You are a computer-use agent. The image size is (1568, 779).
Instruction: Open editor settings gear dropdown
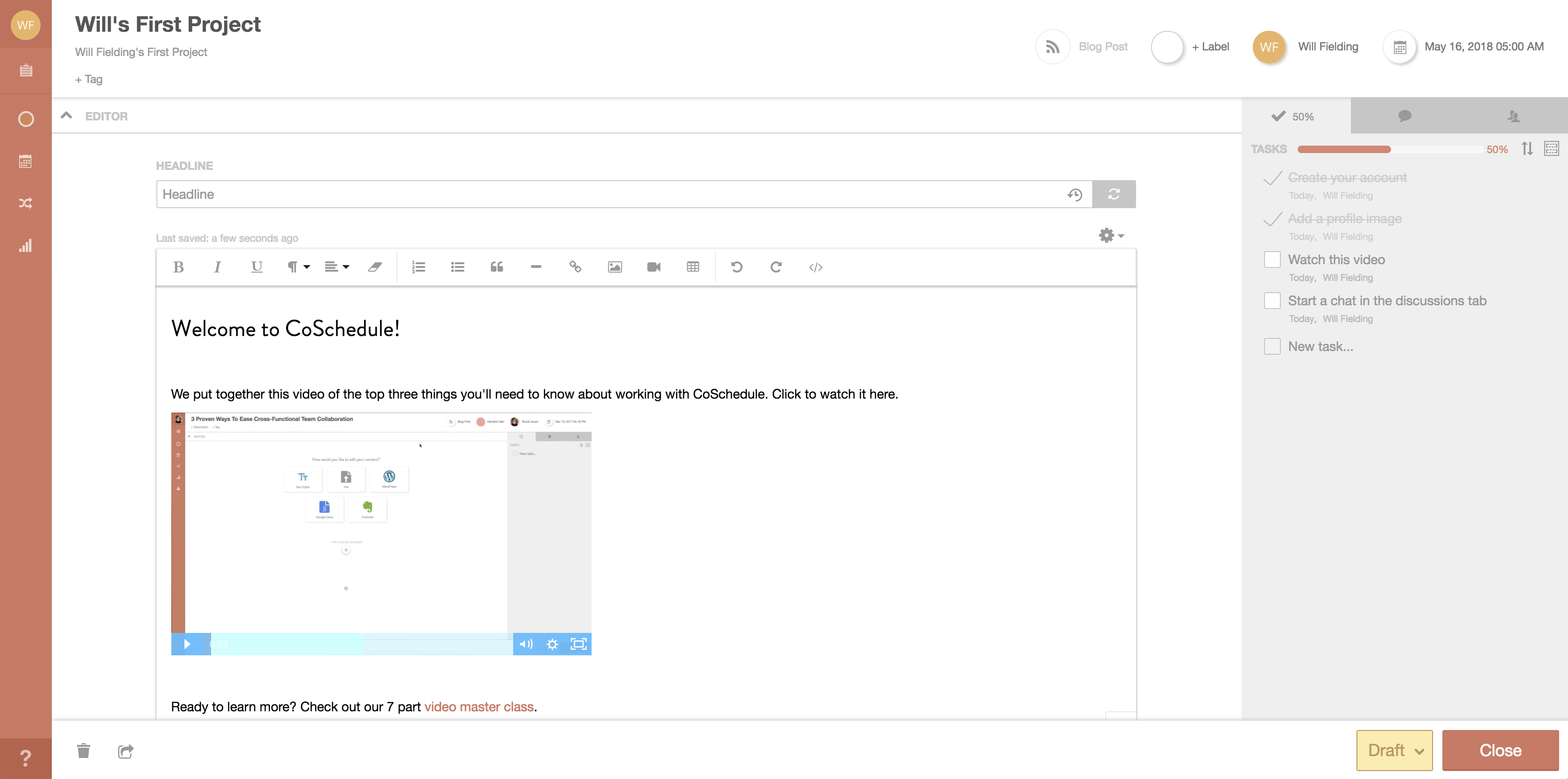(1111, 236)
